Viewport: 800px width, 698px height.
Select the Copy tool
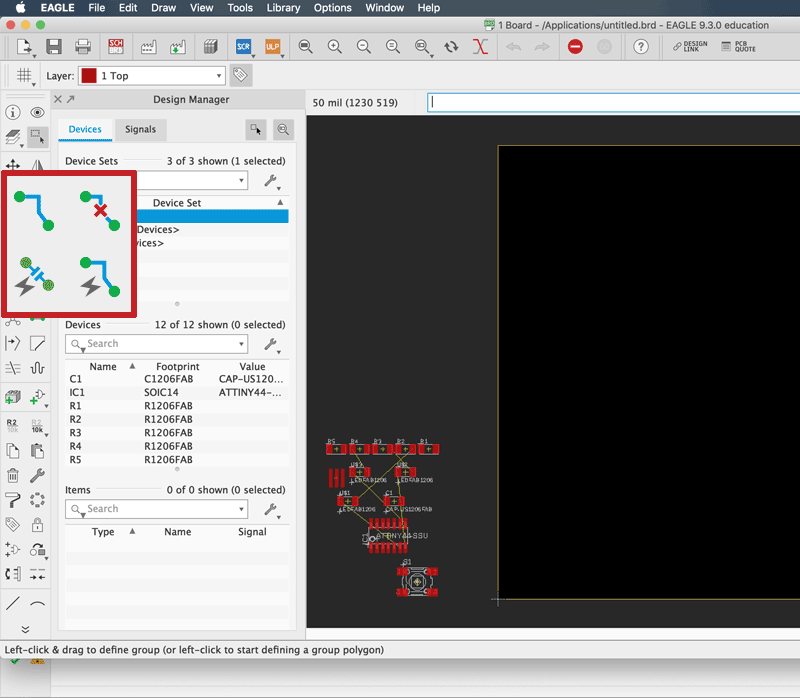(x=13, y=451)
